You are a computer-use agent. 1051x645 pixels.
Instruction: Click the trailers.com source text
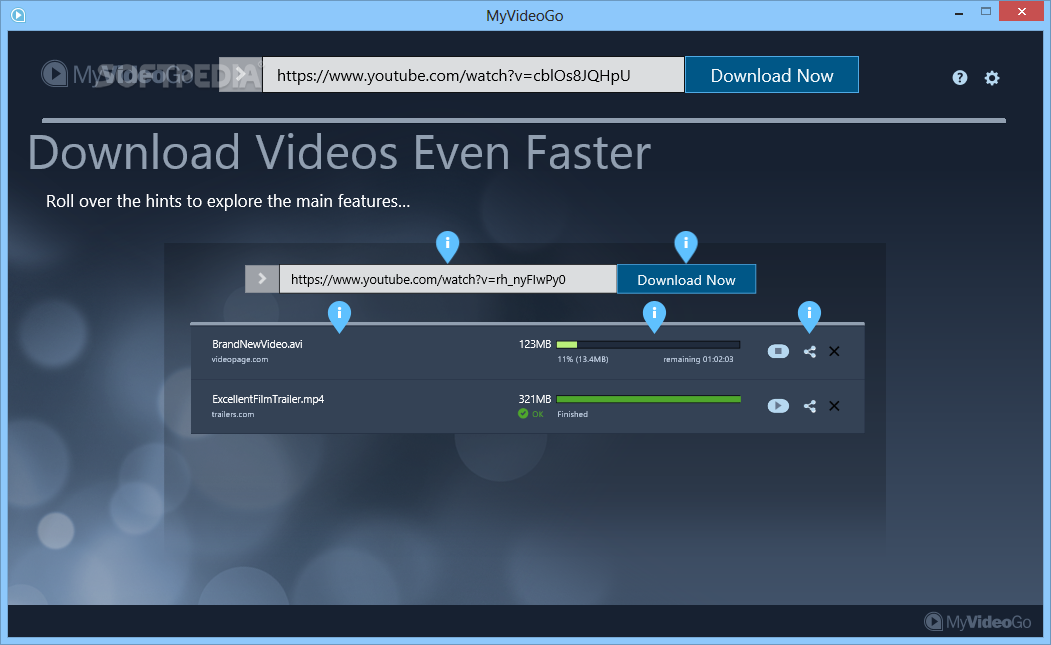click(233, 414)
